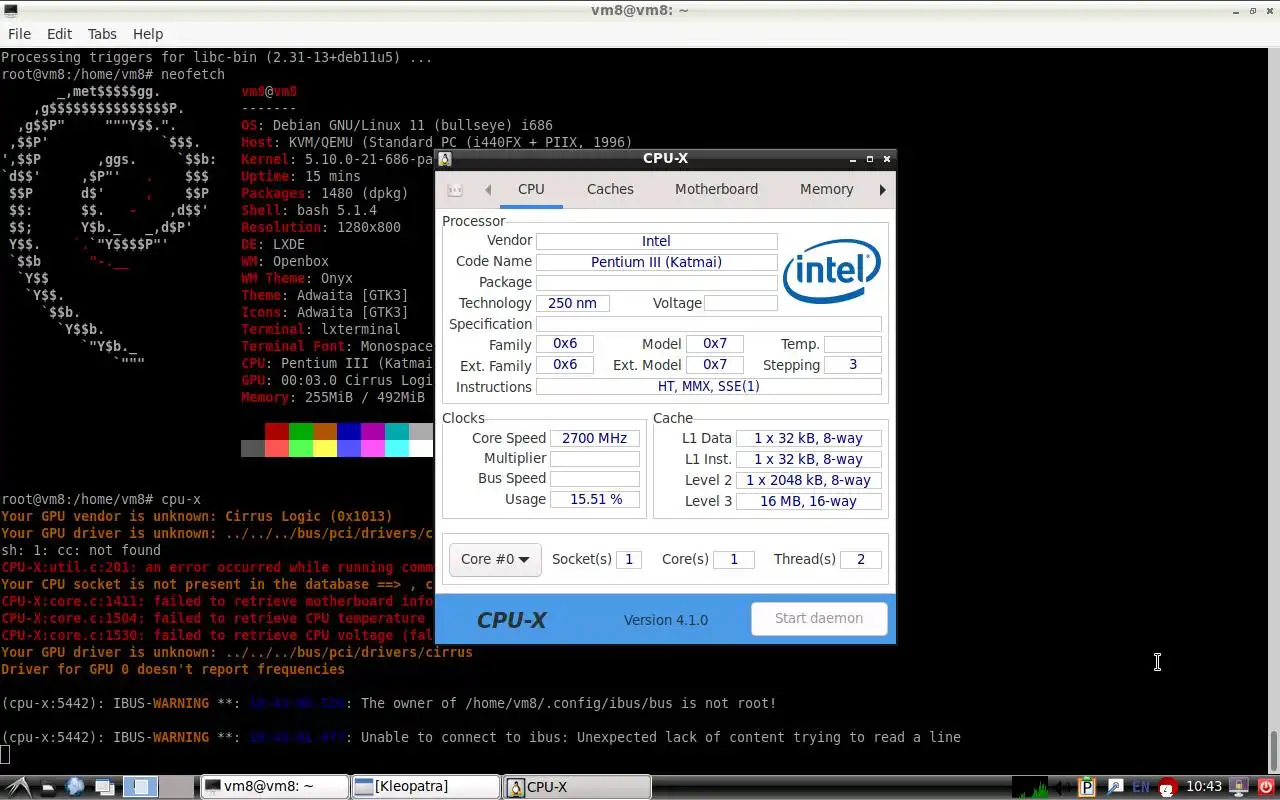
Task: Click the Ext. Family value 0x6
Action: (x=565, y=365)
